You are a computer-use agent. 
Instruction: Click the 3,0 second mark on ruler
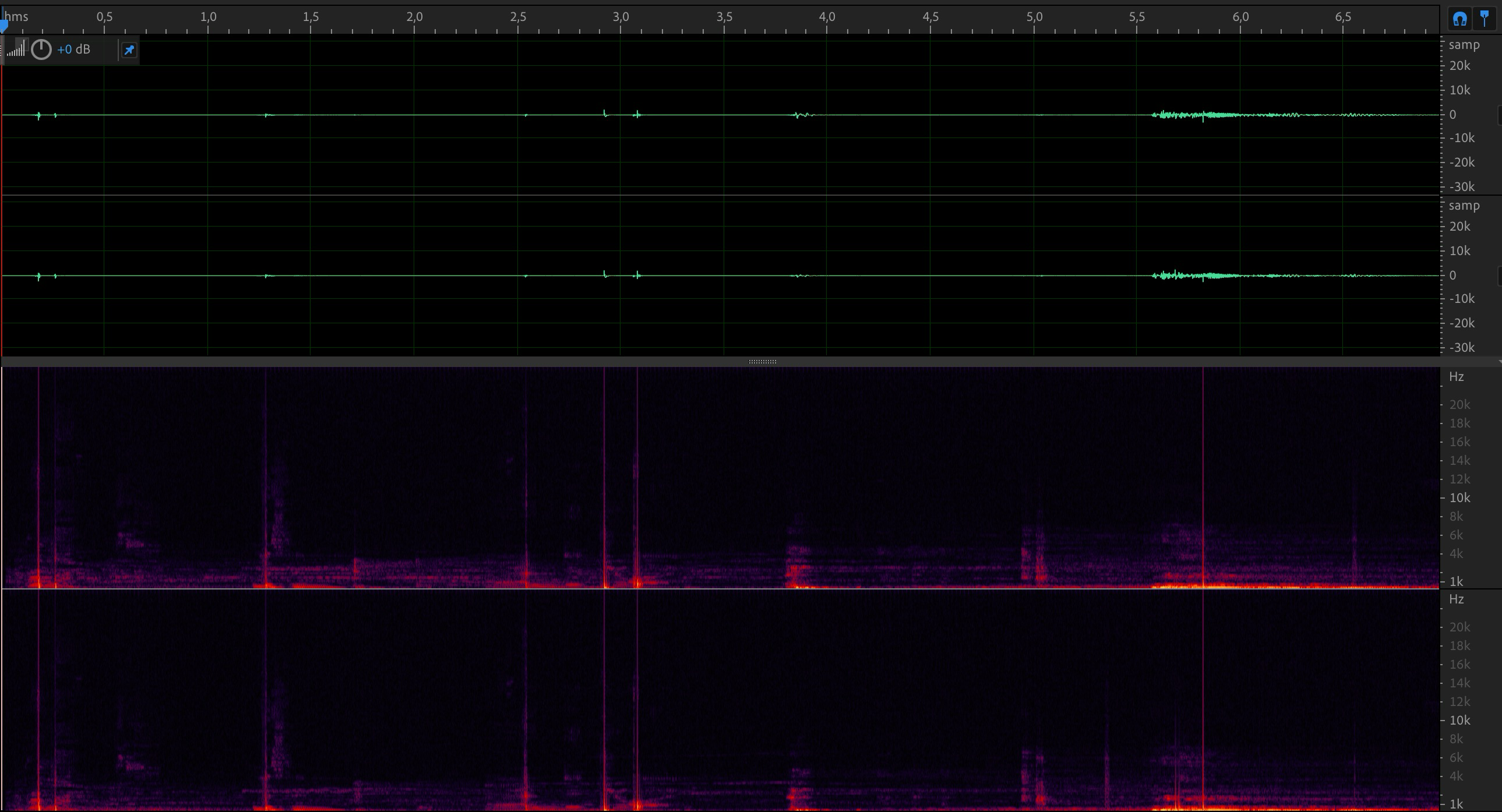tap(620, 17)
